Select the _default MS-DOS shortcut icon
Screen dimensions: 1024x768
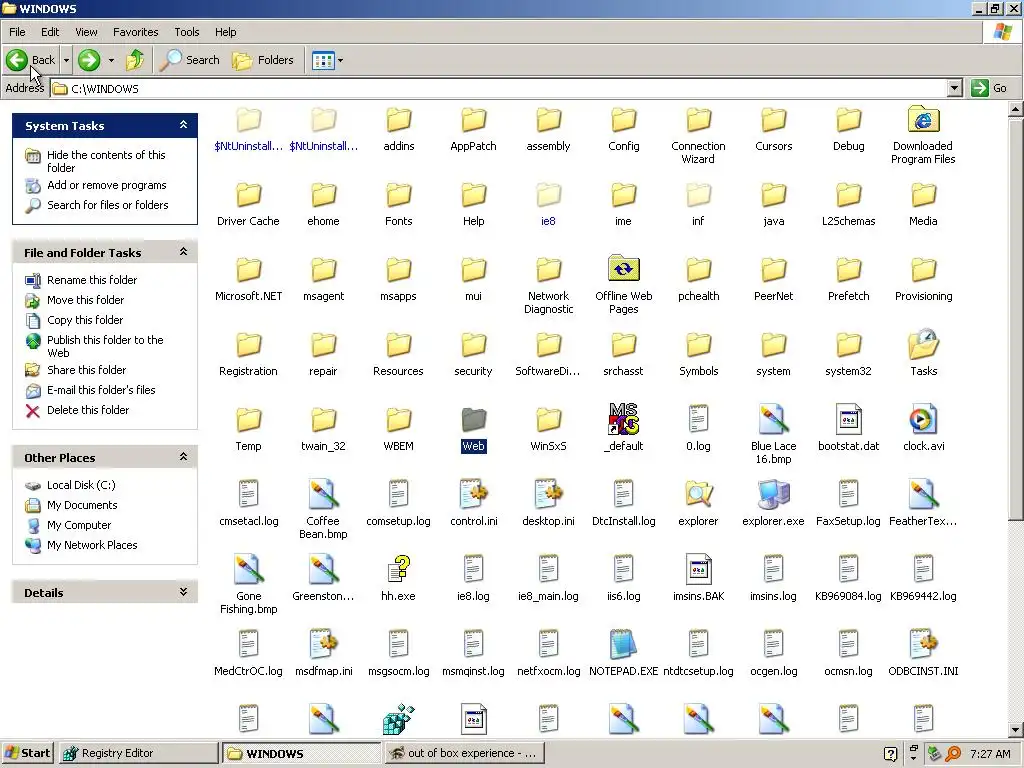coord(624,419)
